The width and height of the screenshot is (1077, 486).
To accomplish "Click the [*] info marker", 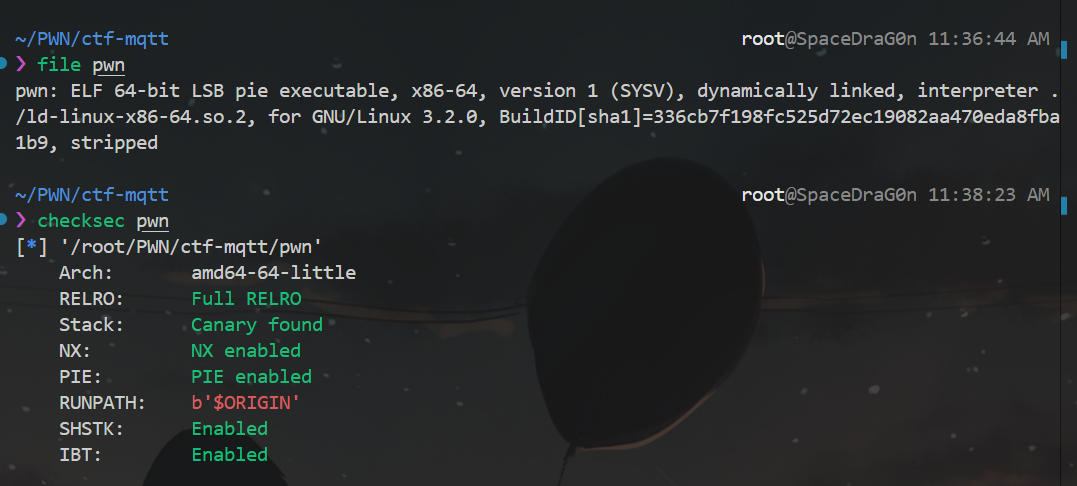I will pos(32,247).
